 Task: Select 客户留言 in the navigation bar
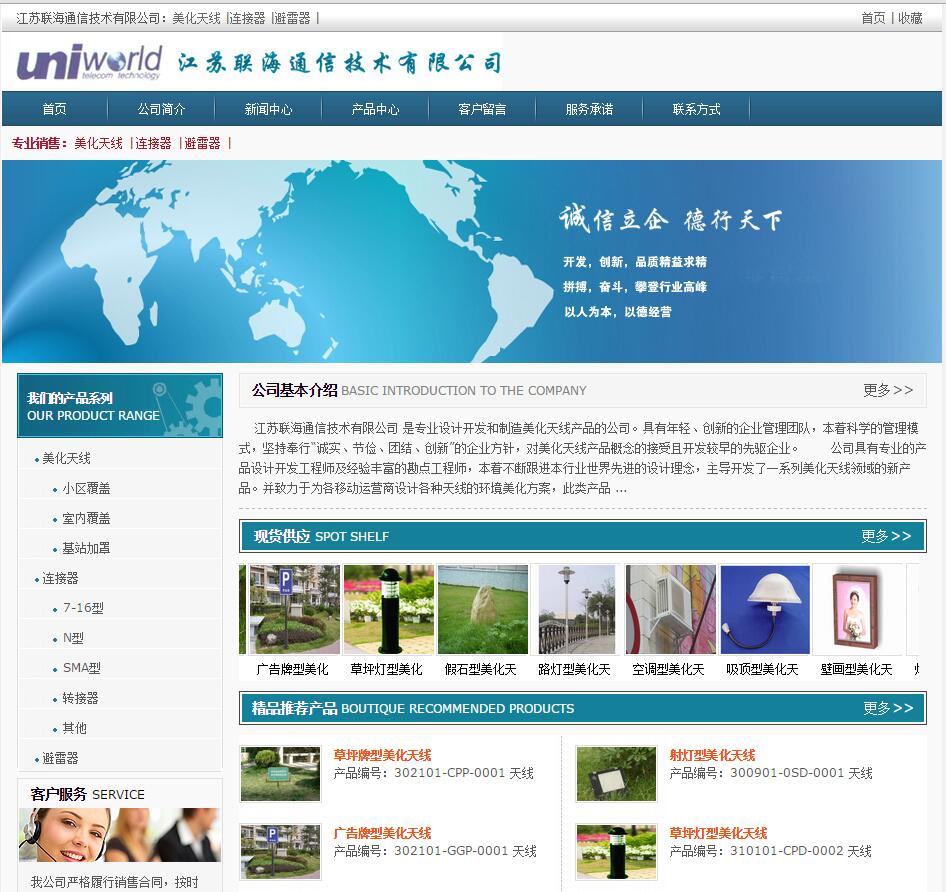point(482,109)
